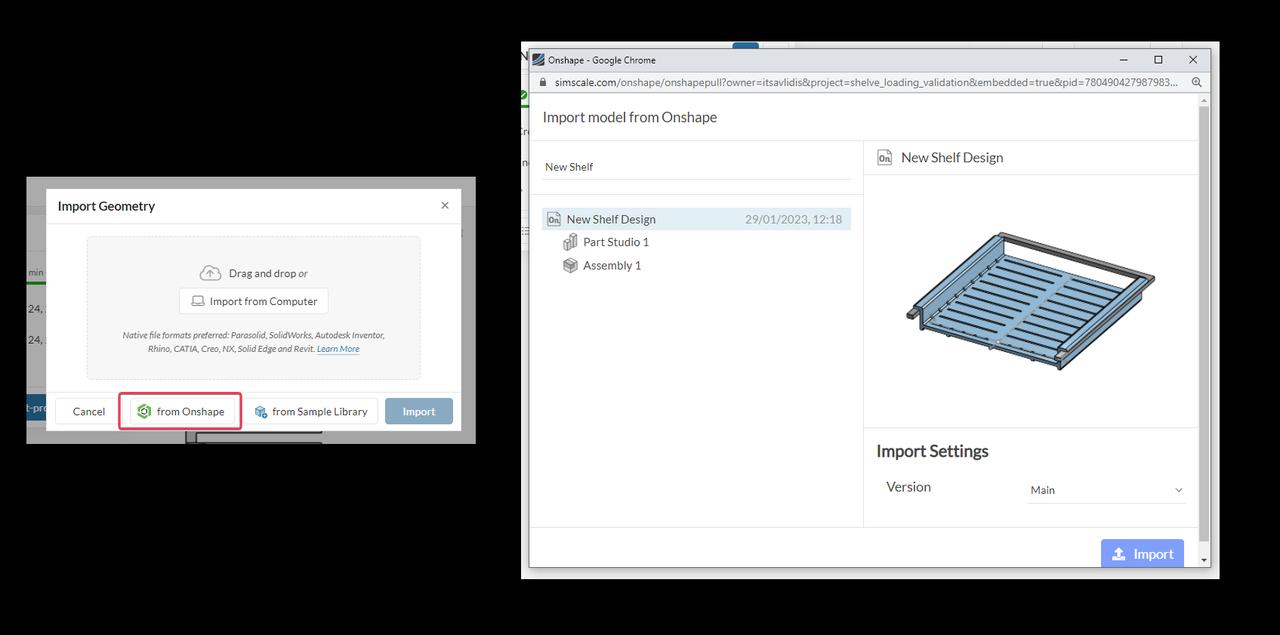Click the New Shelf breadcrumb label

(569, 166)
